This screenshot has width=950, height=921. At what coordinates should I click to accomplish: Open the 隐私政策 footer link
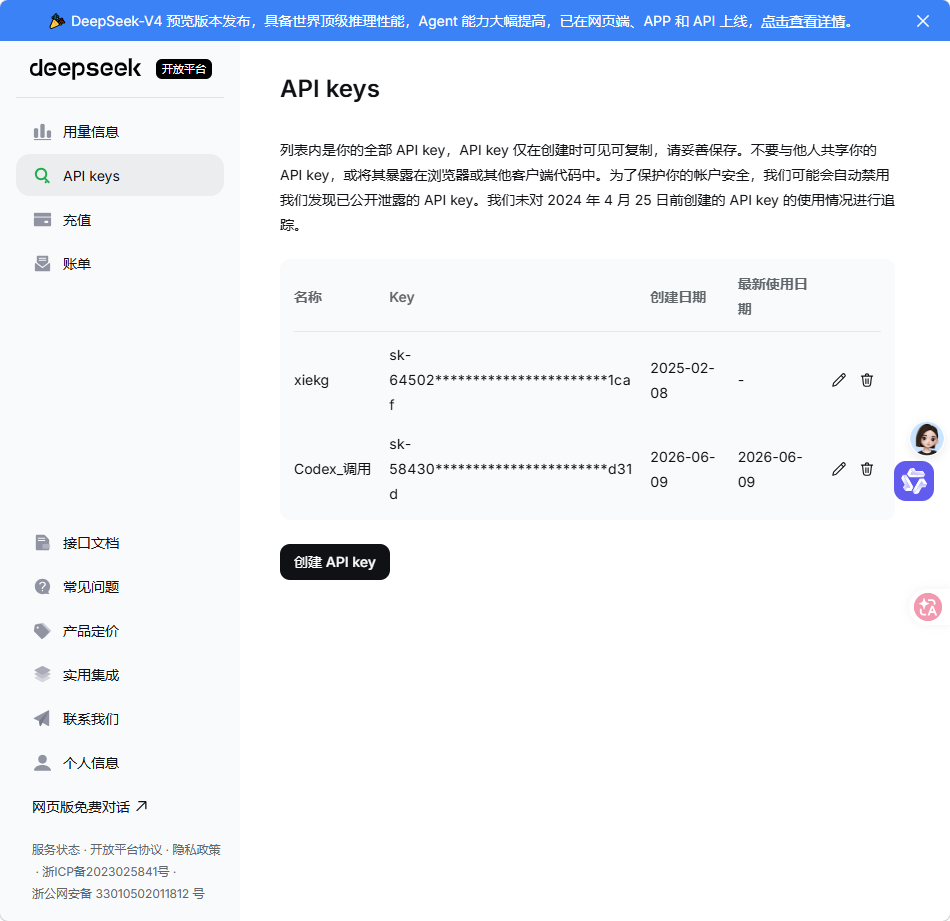[196, 850]
